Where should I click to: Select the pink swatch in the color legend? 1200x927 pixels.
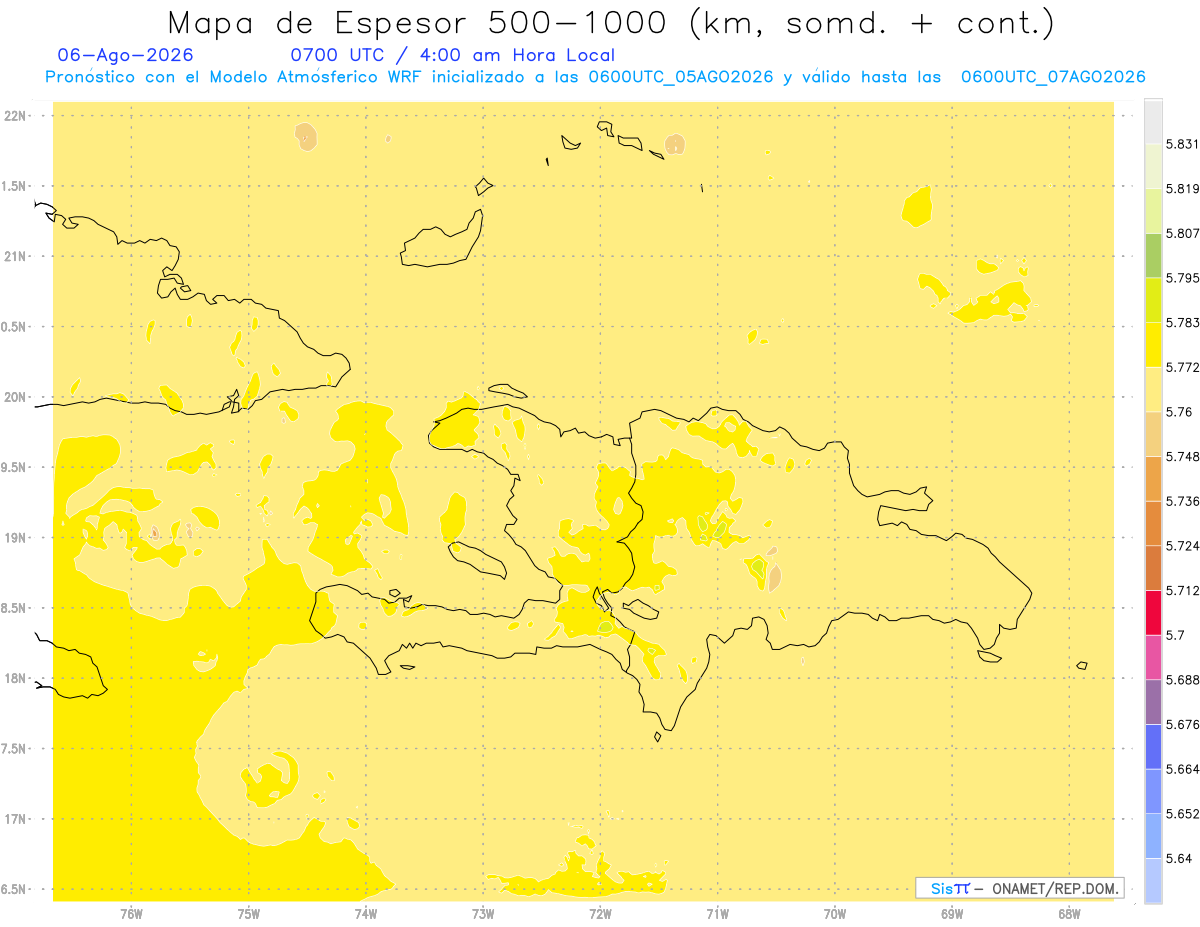(x=1154, y=657)
